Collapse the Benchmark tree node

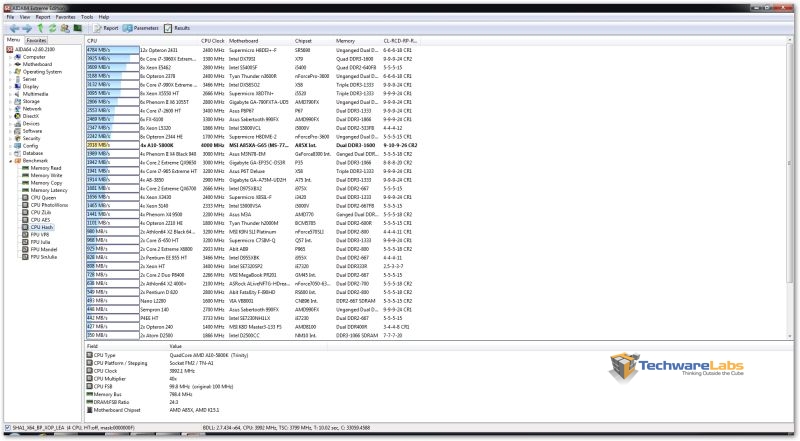pyautogui.click(x=10, y=161)
